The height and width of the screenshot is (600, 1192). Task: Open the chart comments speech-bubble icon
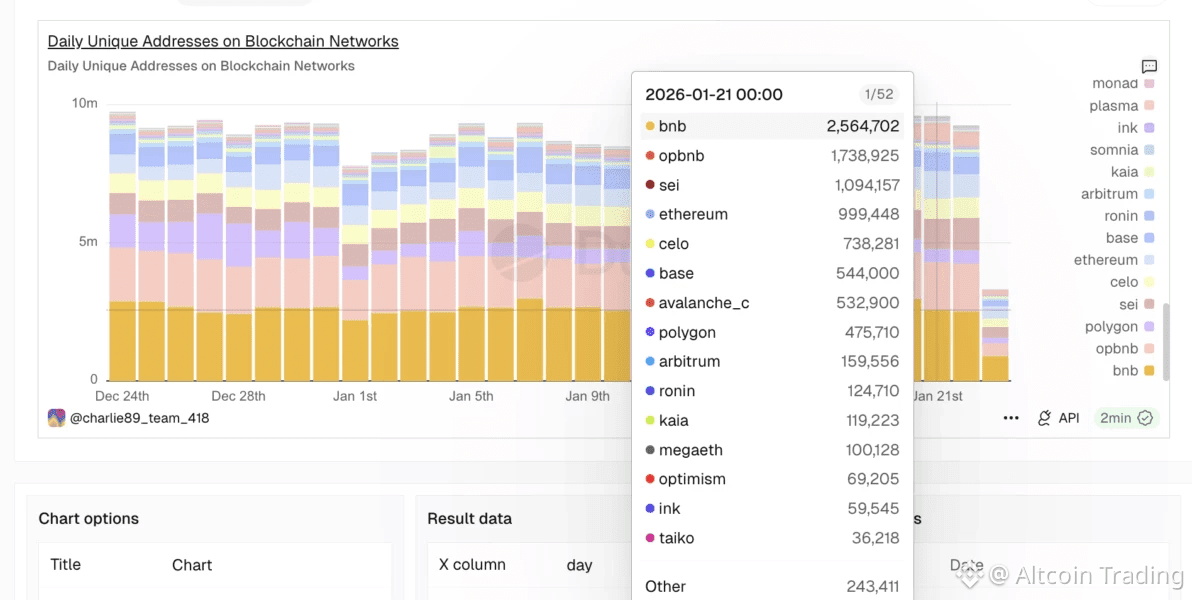(x=1149, y=66)
